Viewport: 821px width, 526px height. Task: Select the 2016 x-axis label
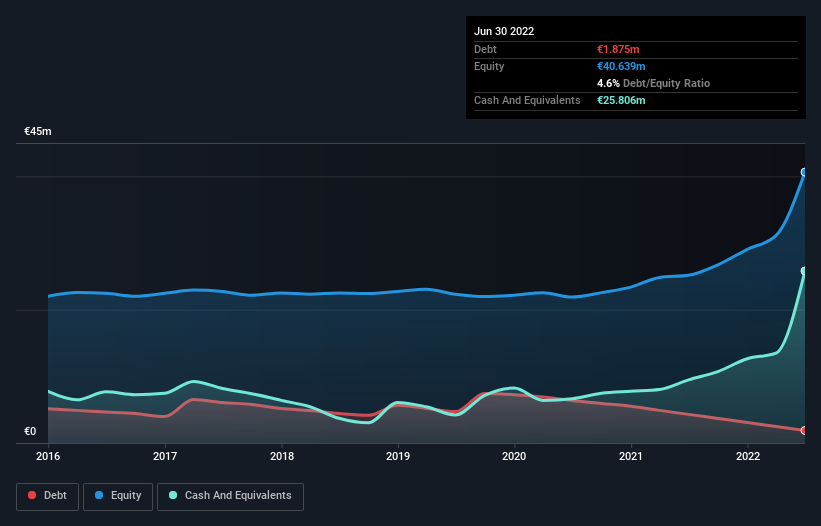click(48, 456)
